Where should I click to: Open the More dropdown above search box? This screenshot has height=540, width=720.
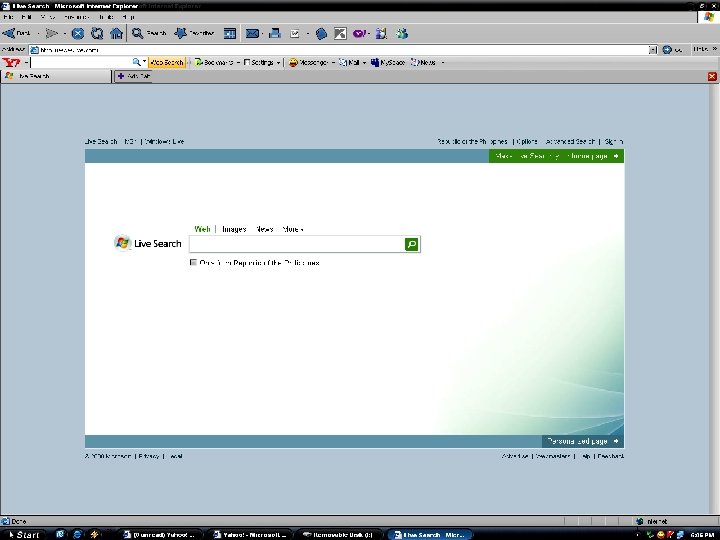pos(293,229)
